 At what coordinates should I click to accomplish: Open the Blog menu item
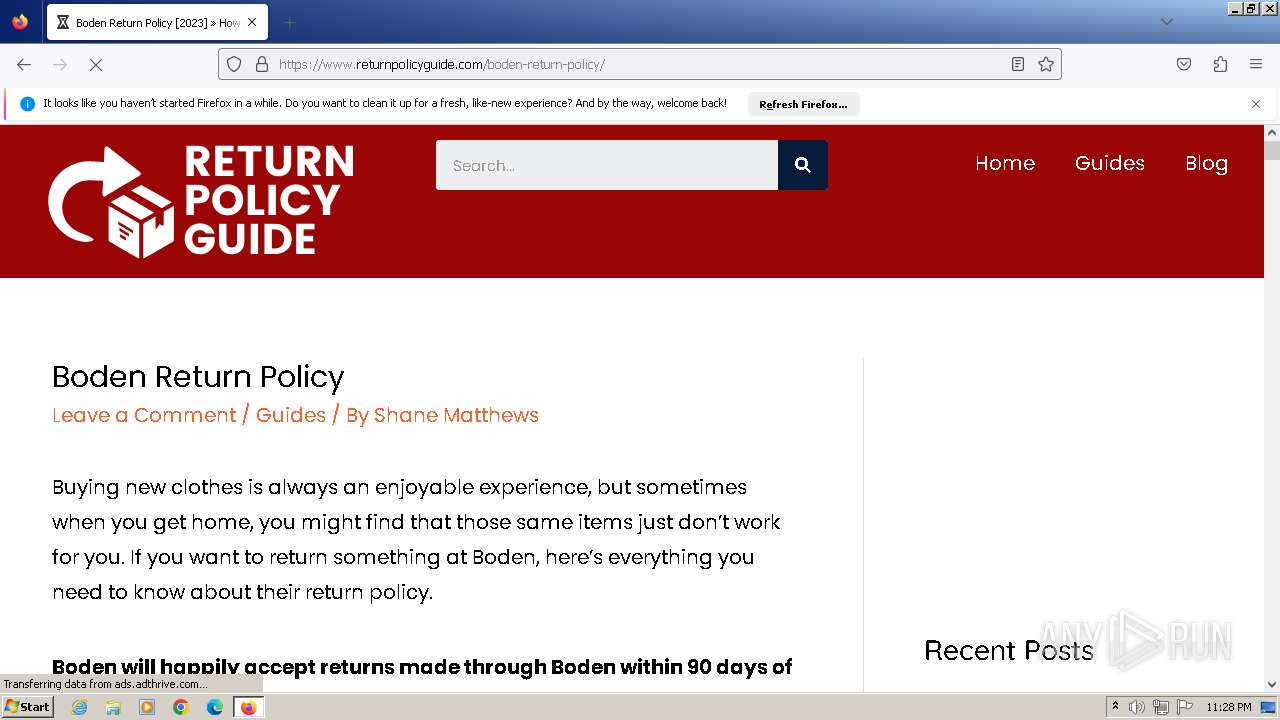coord(1206,163)
